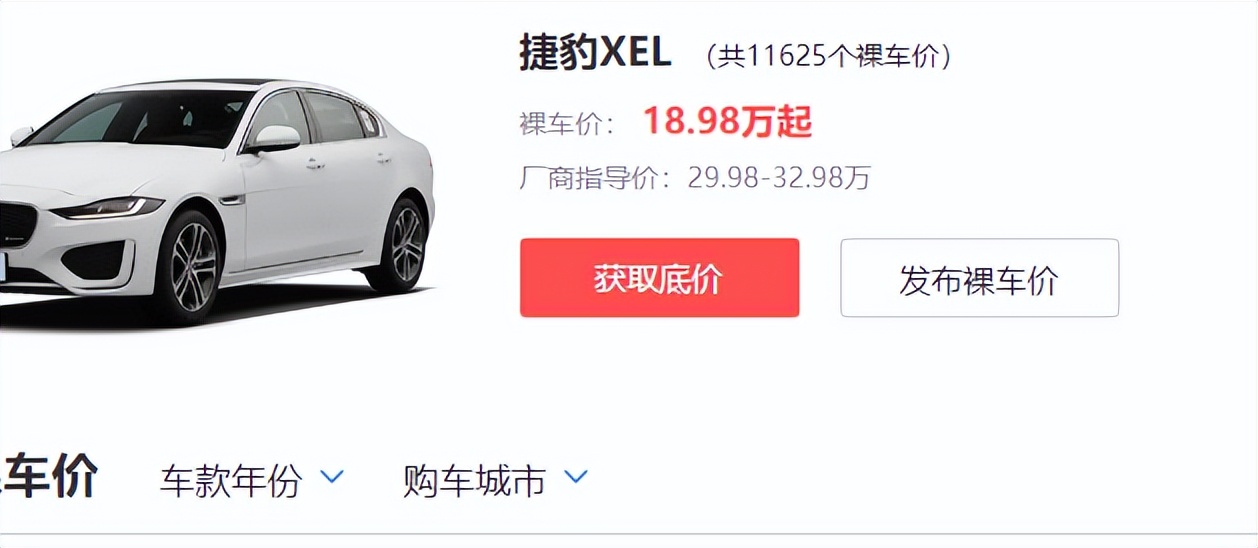Click the red 获取底价 button
Screen dimensions: 1258x548
(x=659, y=278)
